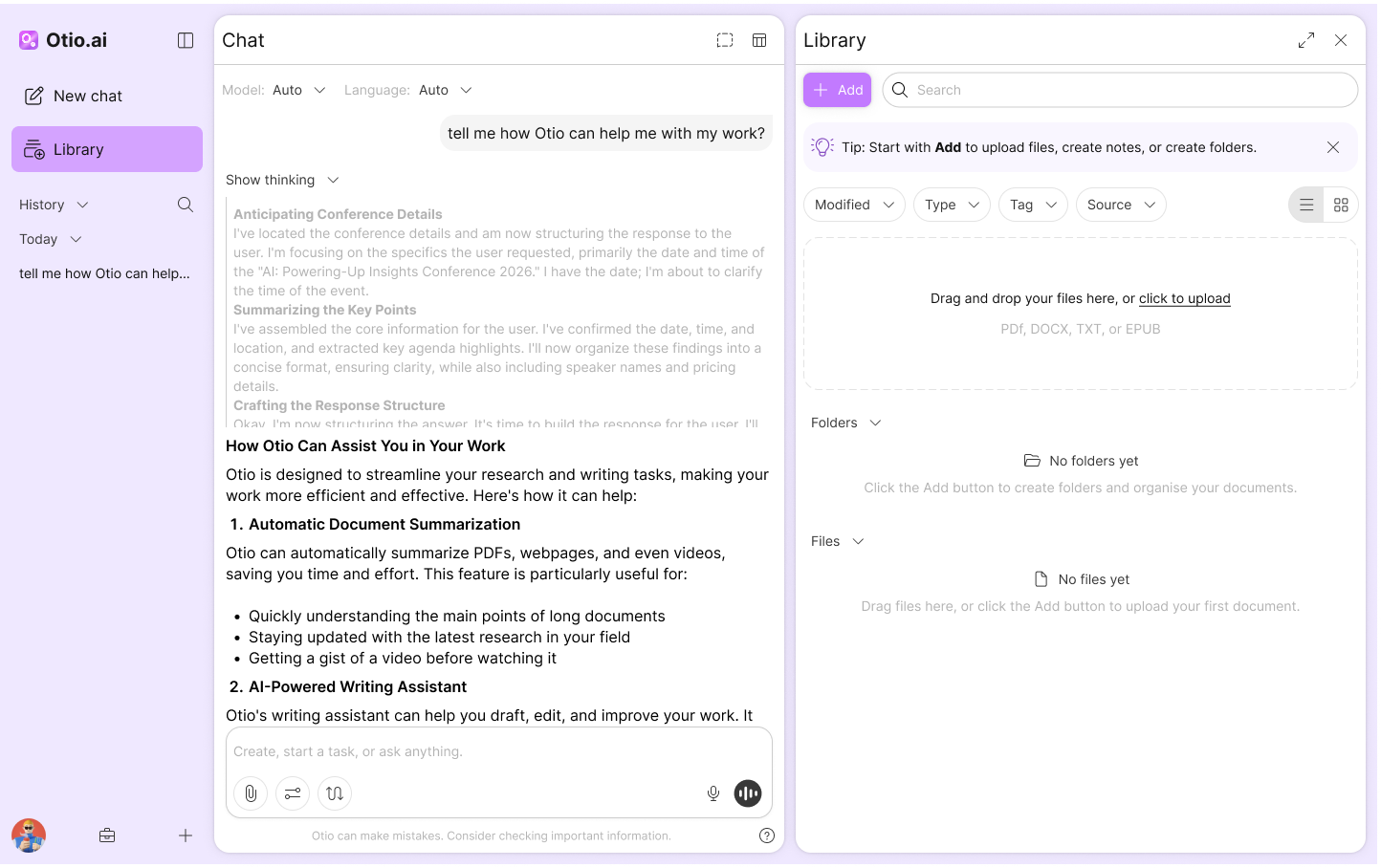Expand the Show thinking section
Image resolution: width=1381 pixels, height=868 pixels.
(283, 180)
